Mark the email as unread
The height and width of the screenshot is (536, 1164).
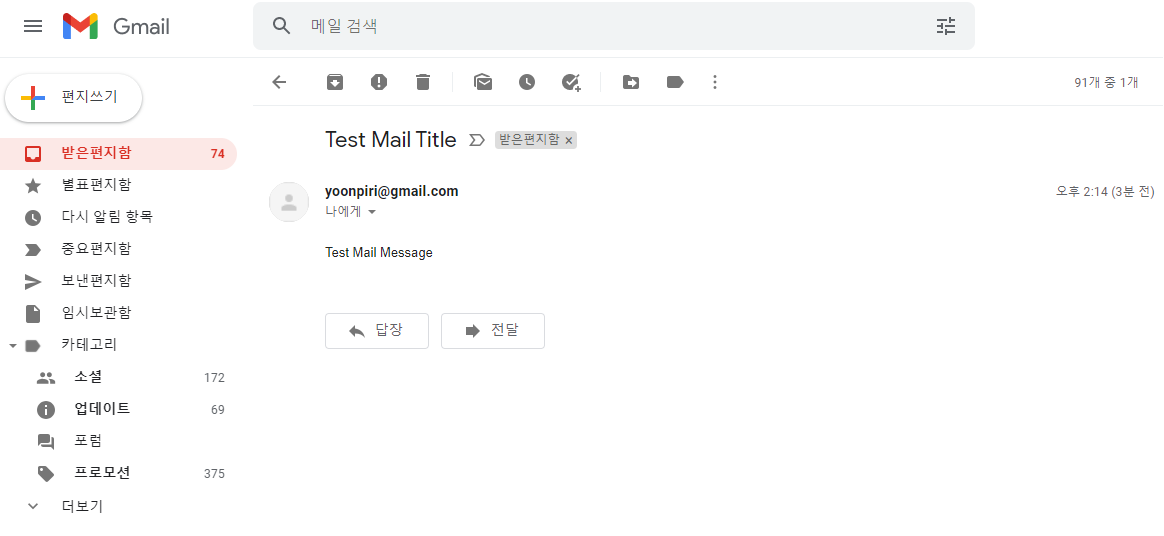click(x=483, y=82)
